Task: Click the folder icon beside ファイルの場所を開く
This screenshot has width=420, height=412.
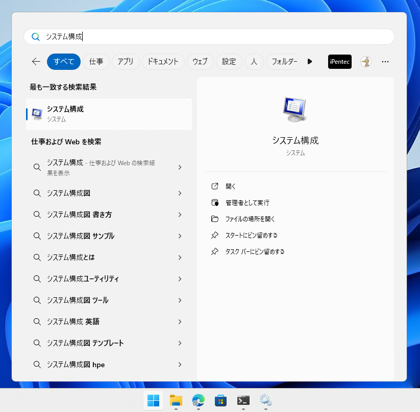Action: 215,219
